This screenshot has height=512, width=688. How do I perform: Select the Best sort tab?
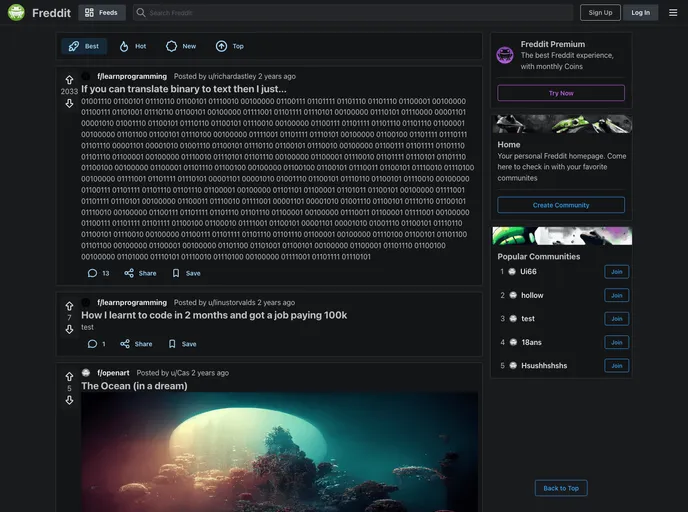84,46
